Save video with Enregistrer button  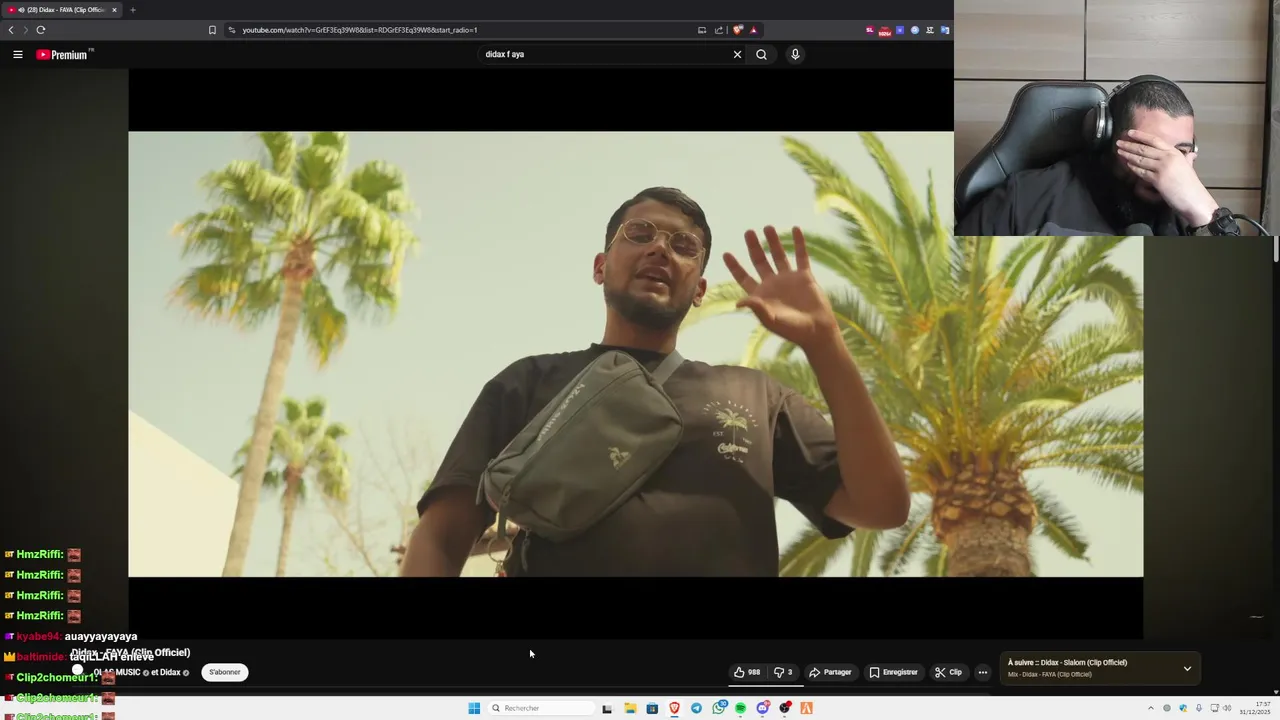[893, 672]
